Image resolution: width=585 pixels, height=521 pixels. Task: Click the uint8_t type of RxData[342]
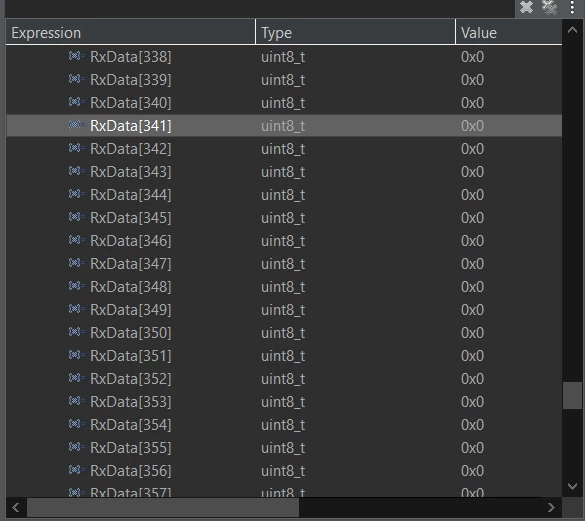point(283,149)
